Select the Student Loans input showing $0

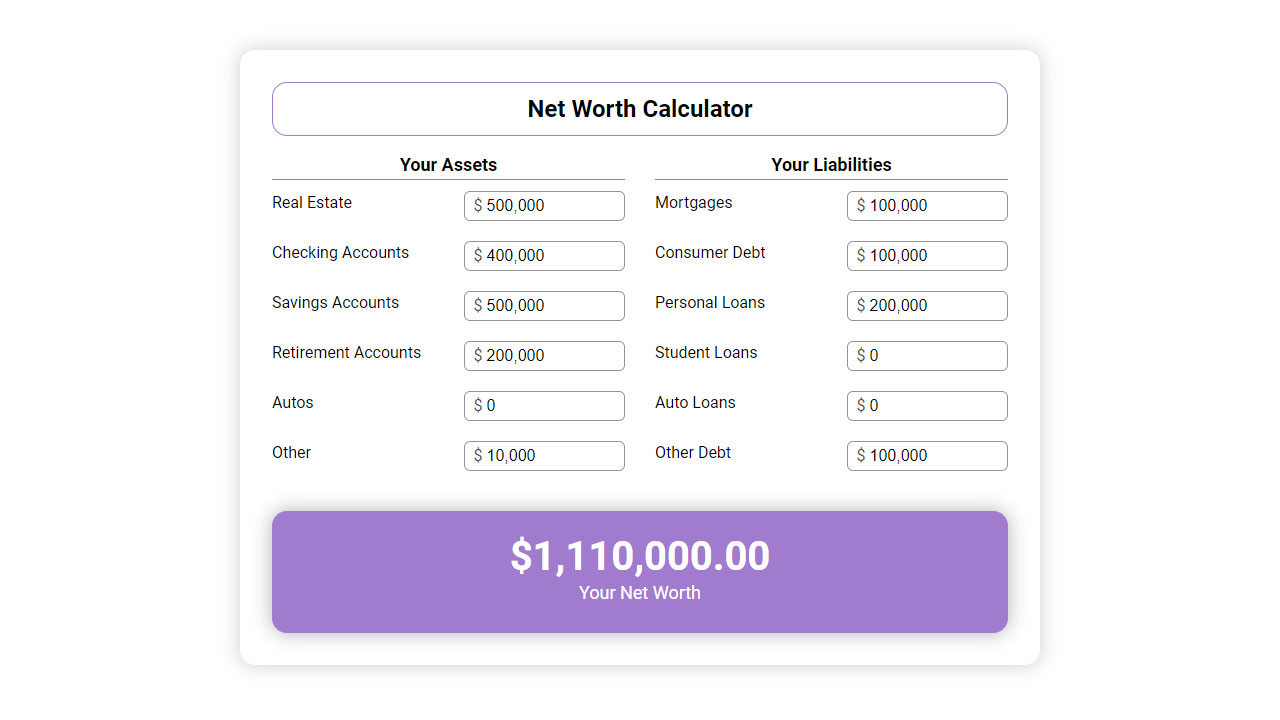[927, 356]
